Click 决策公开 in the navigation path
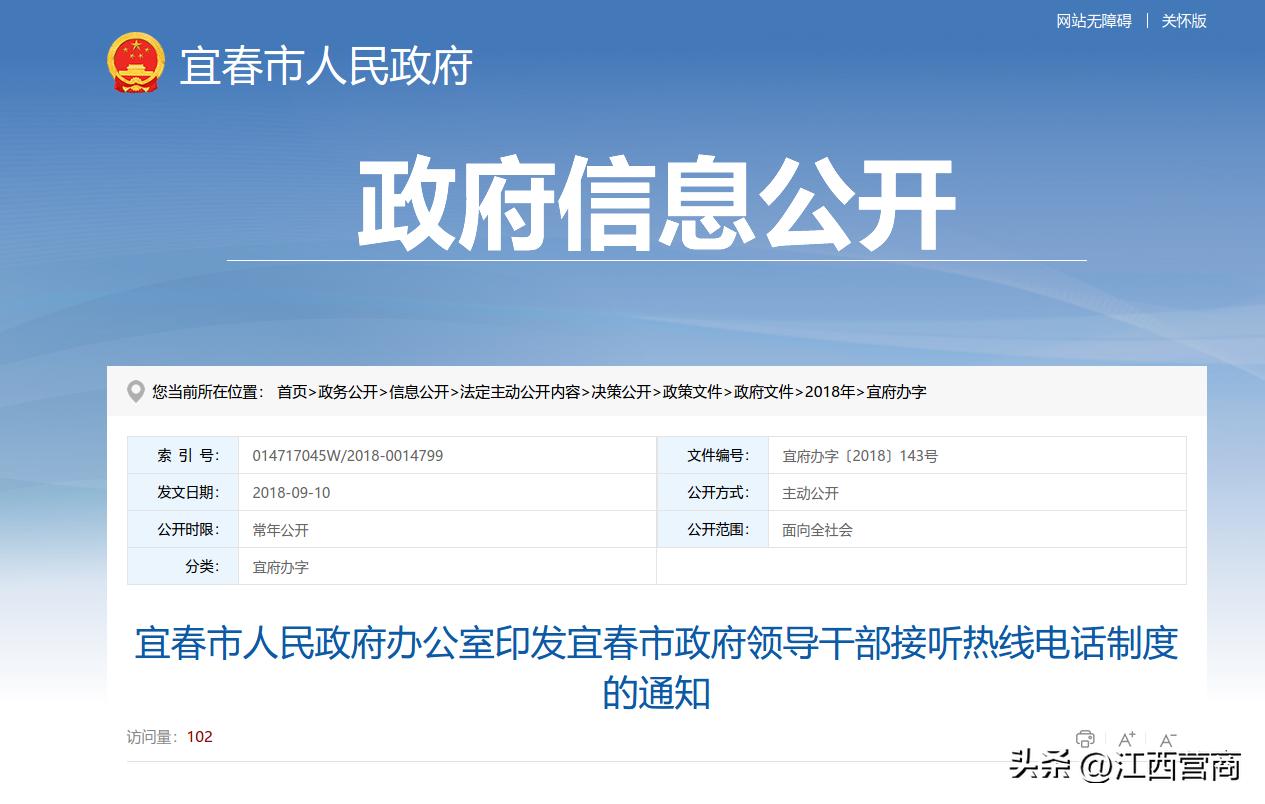Image resolution: width=1265 pixels, height=804 pixels. [622, 392]
